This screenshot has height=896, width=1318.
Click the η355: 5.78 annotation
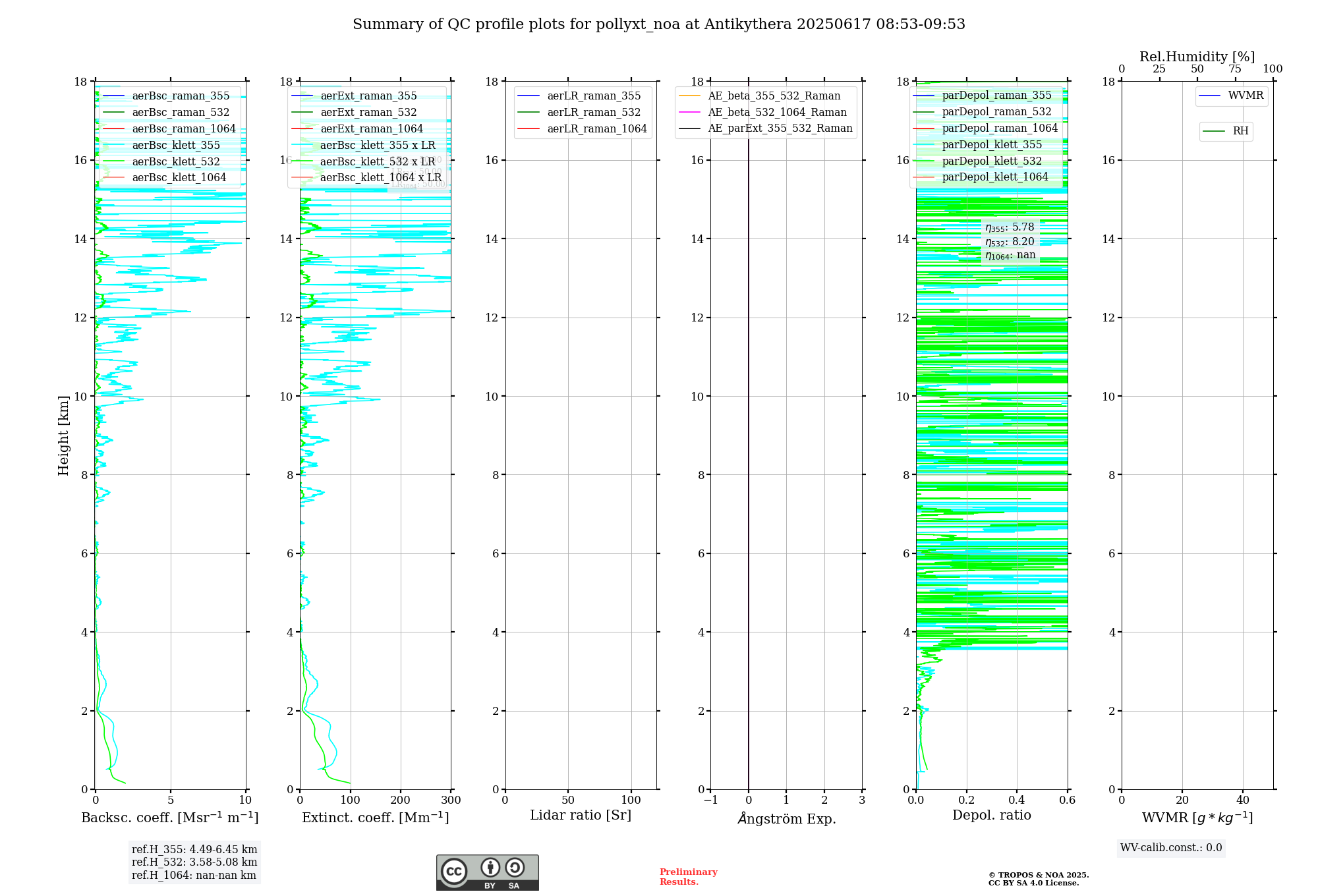pyautogui.click(x=1010, y=228)
